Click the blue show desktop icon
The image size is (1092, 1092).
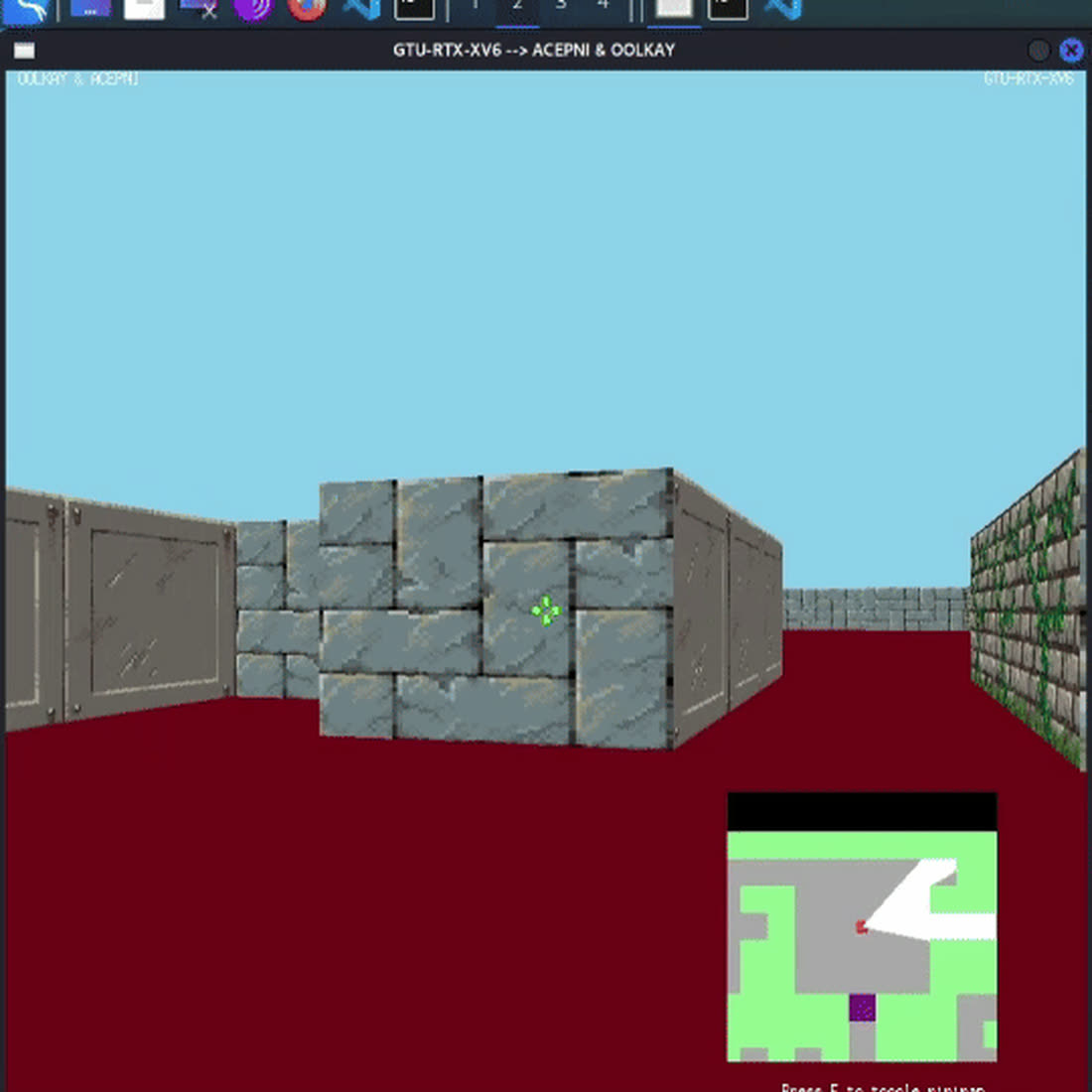(x=90, y=8)
